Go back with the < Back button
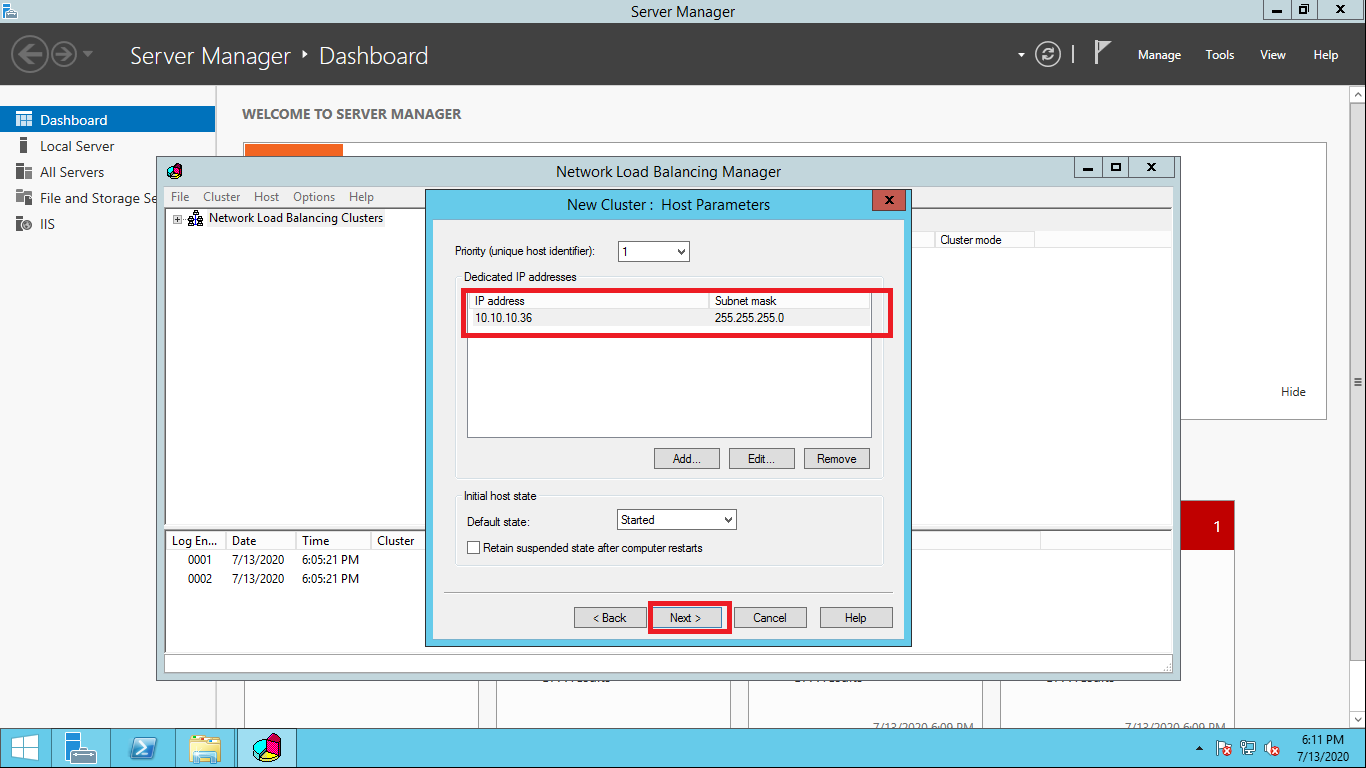Image resolution: width=1366 pixels, height=768 pixels. coord(610,618)
